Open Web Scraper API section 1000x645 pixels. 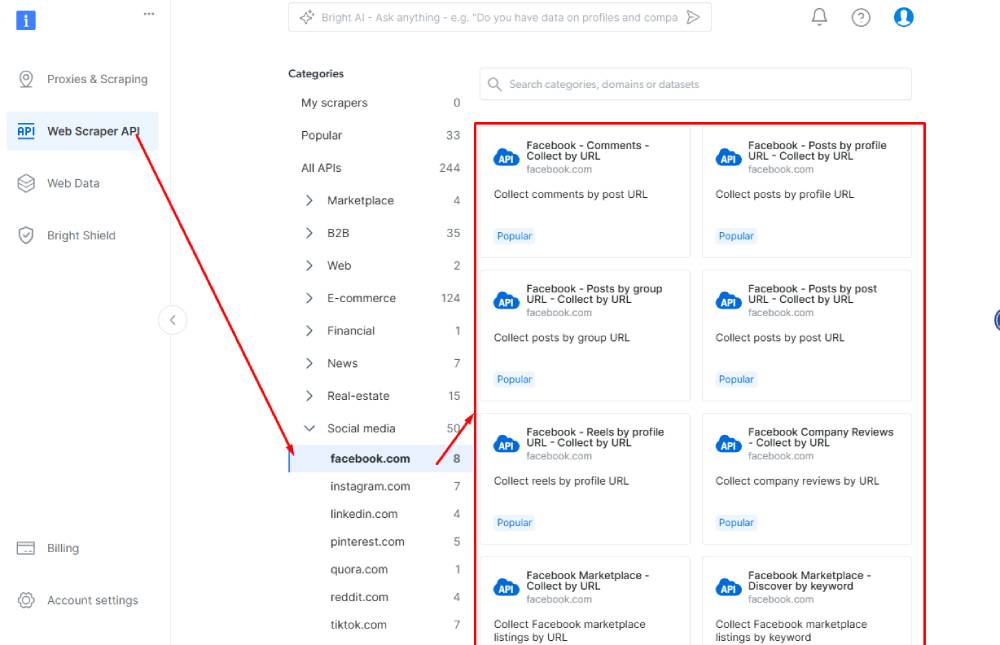[83, 131]
